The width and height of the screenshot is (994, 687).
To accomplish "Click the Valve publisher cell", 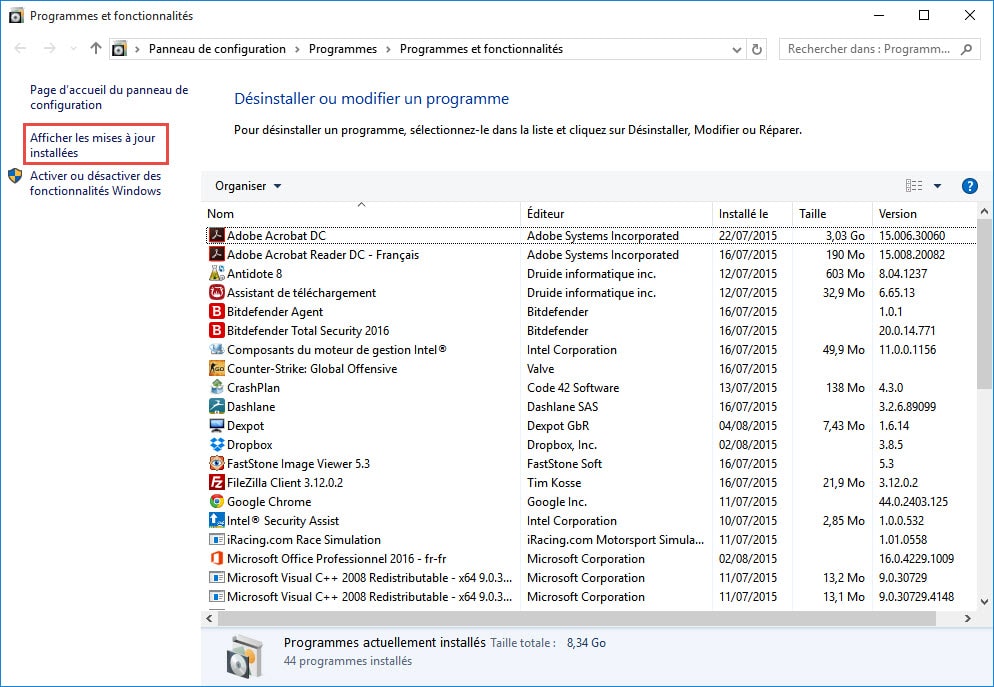I will 540,368.
